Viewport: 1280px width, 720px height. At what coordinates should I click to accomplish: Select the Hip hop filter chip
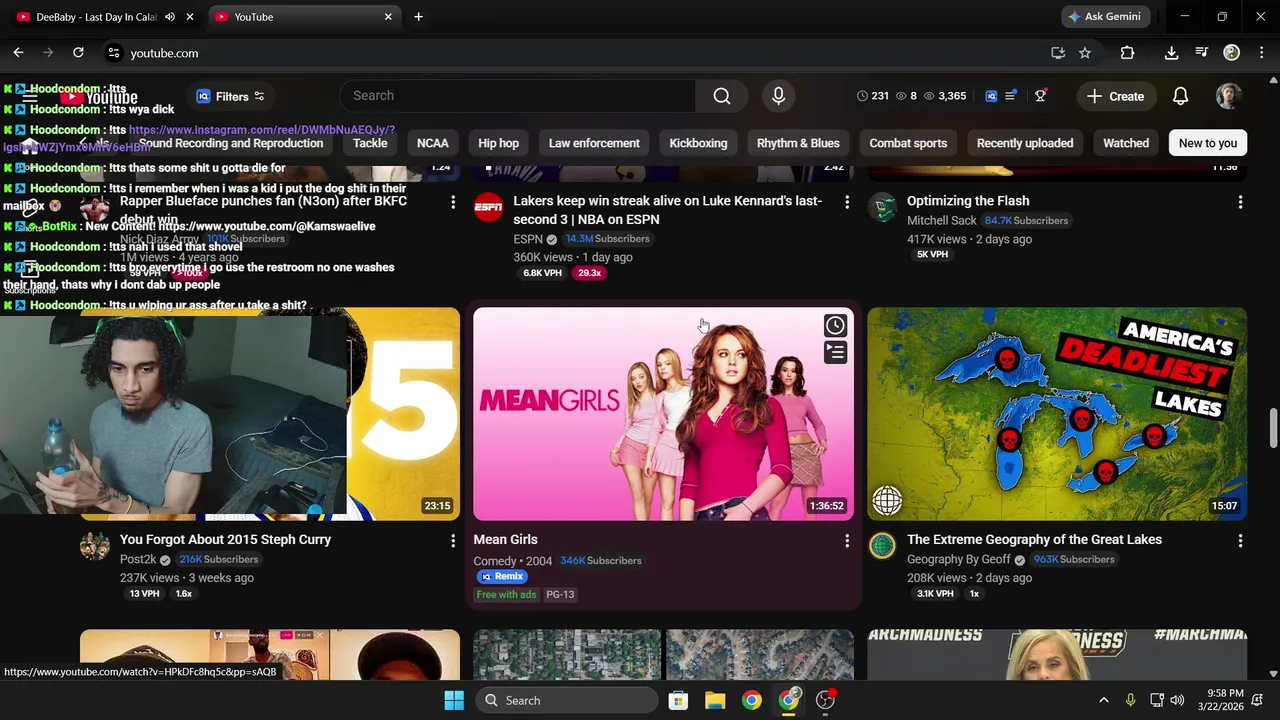pos(498,143)
